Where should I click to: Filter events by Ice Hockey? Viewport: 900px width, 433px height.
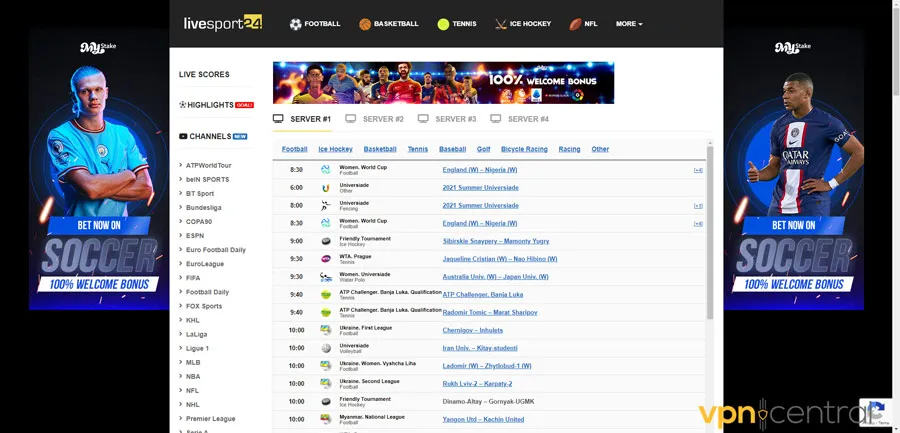pos(335,149)
